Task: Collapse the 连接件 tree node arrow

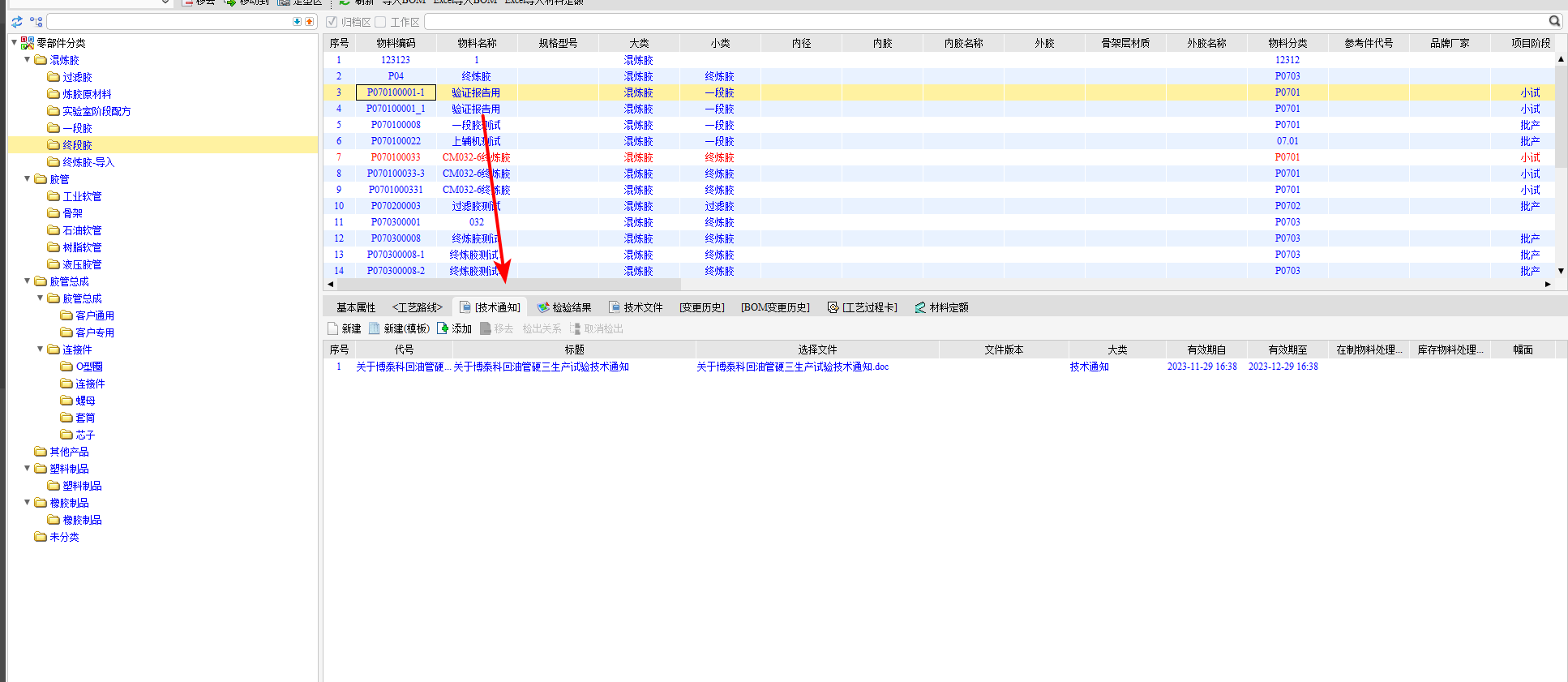Action: [40, 350]
